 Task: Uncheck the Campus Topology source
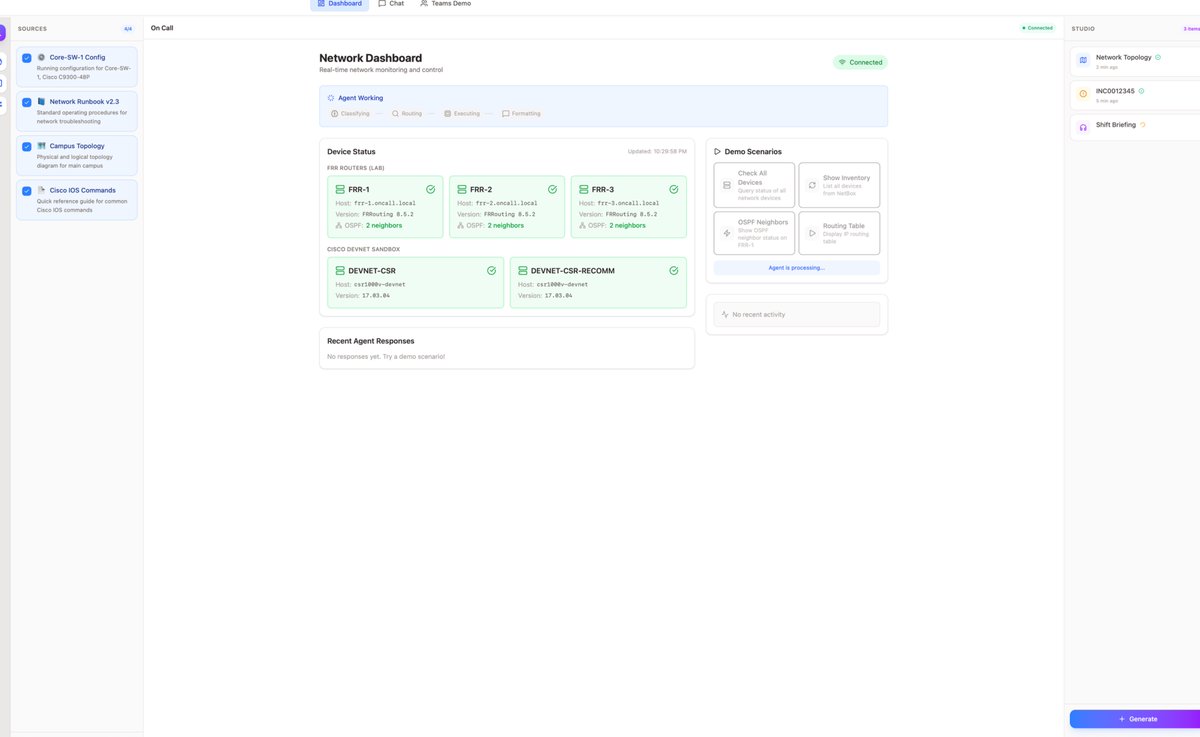click(x=27, y=146)
